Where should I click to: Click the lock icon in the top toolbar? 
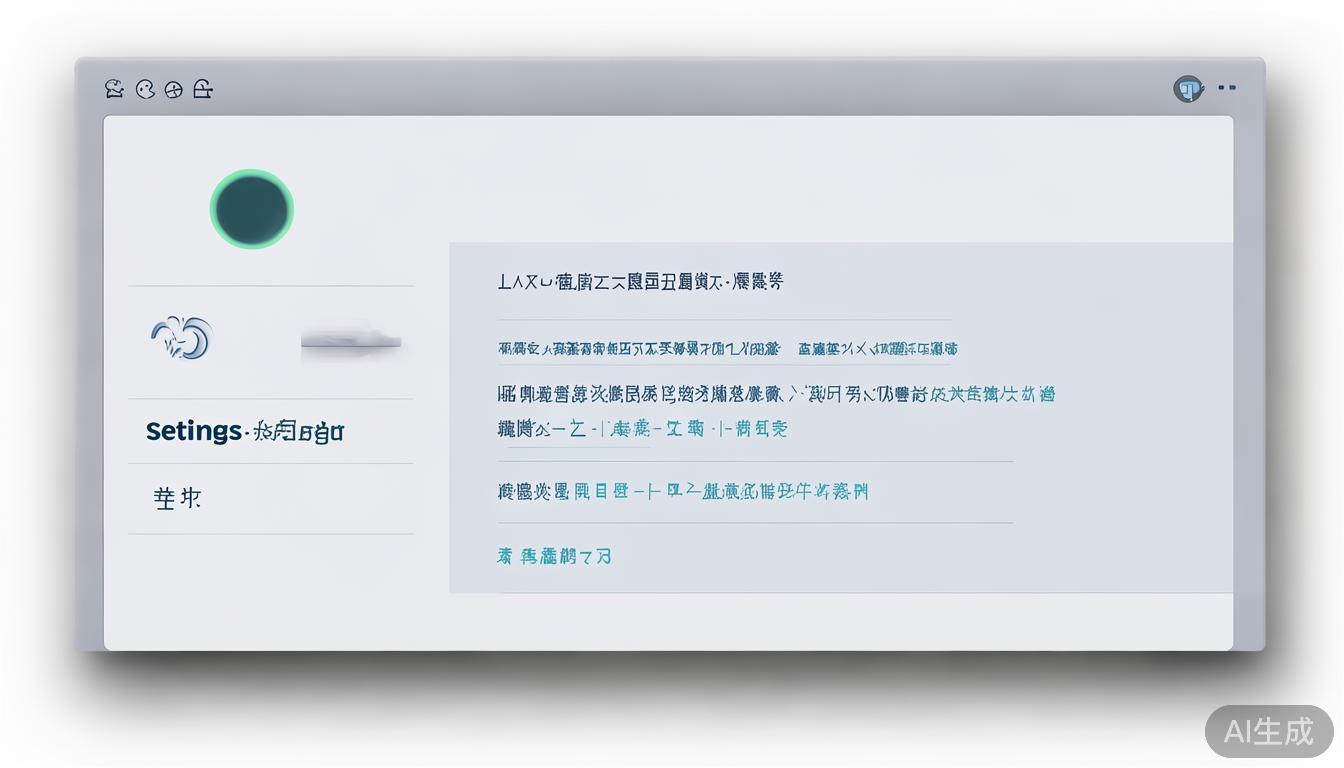coord(203,88)
